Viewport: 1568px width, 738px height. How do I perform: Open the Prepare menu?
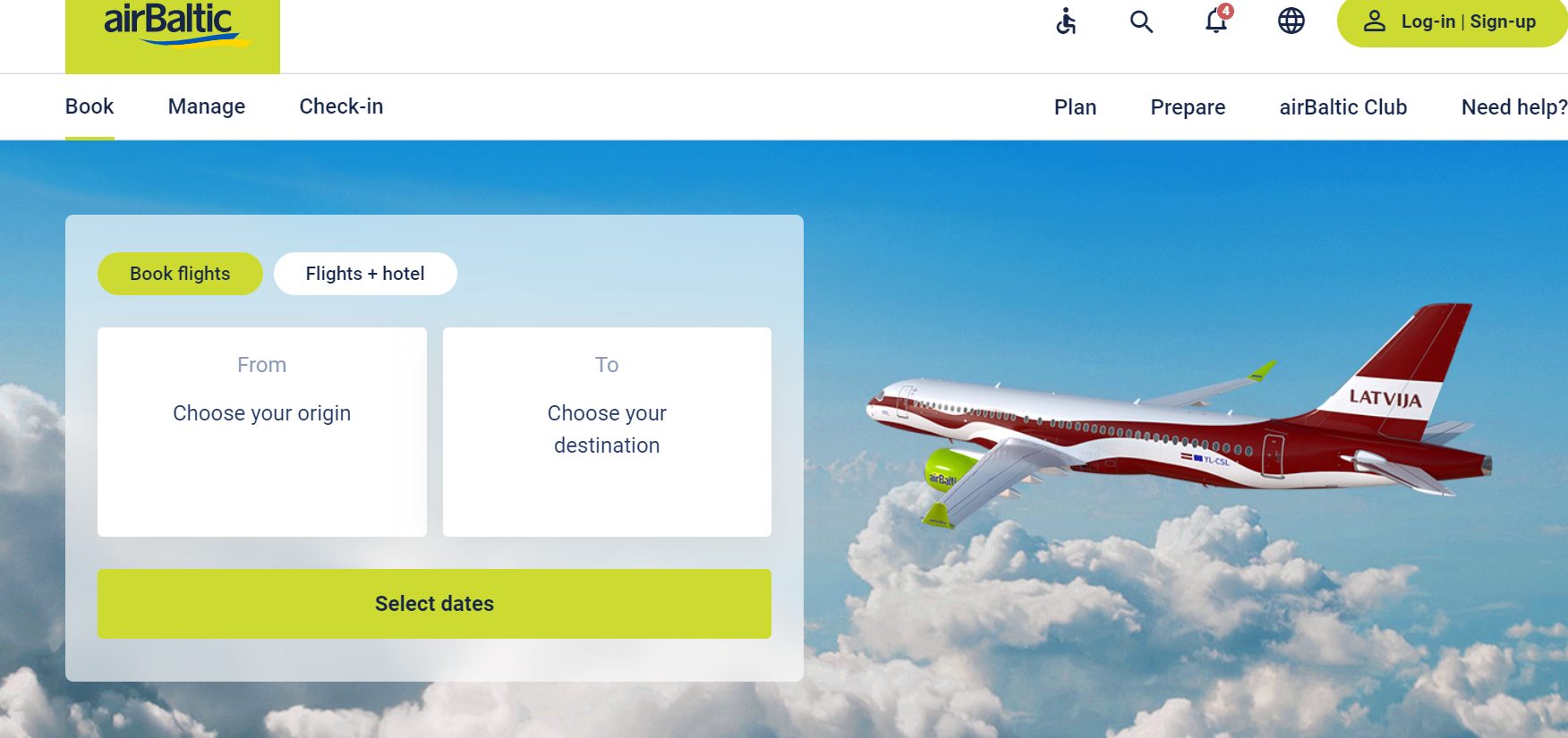tap(1188, 107)
